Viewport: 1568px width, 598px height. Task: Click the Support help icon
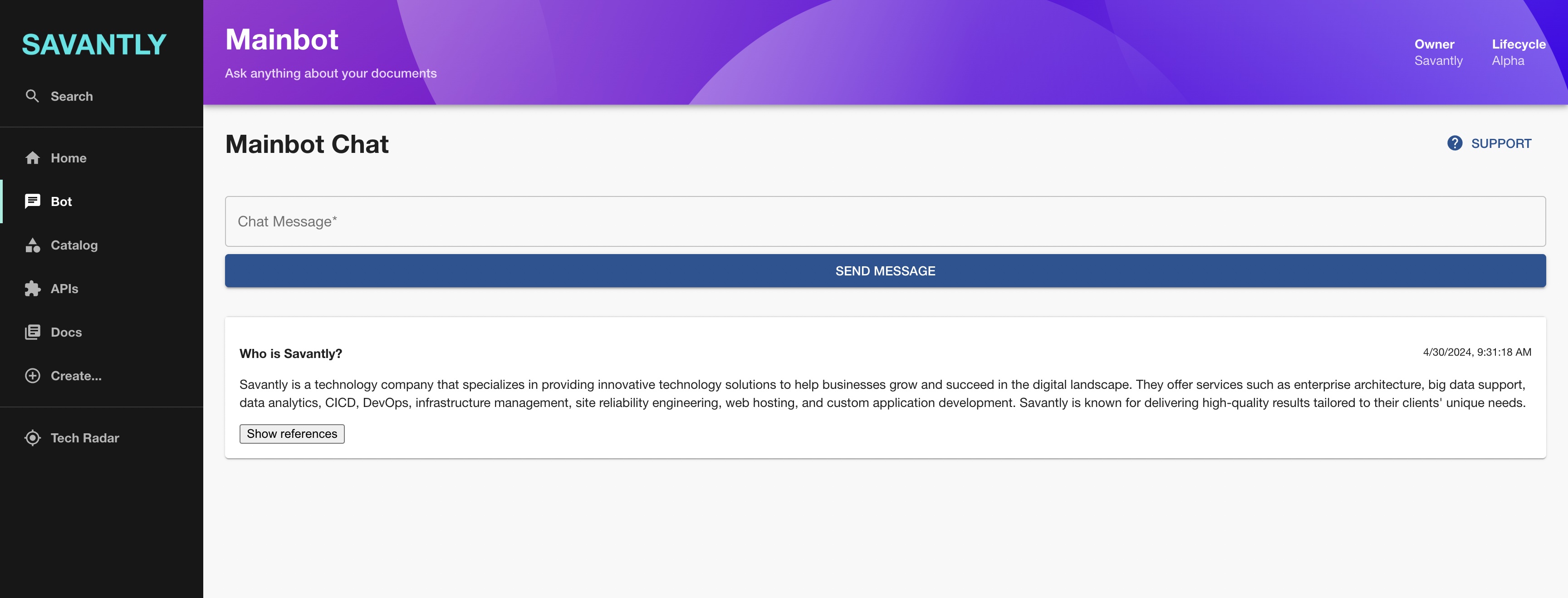1455,143
